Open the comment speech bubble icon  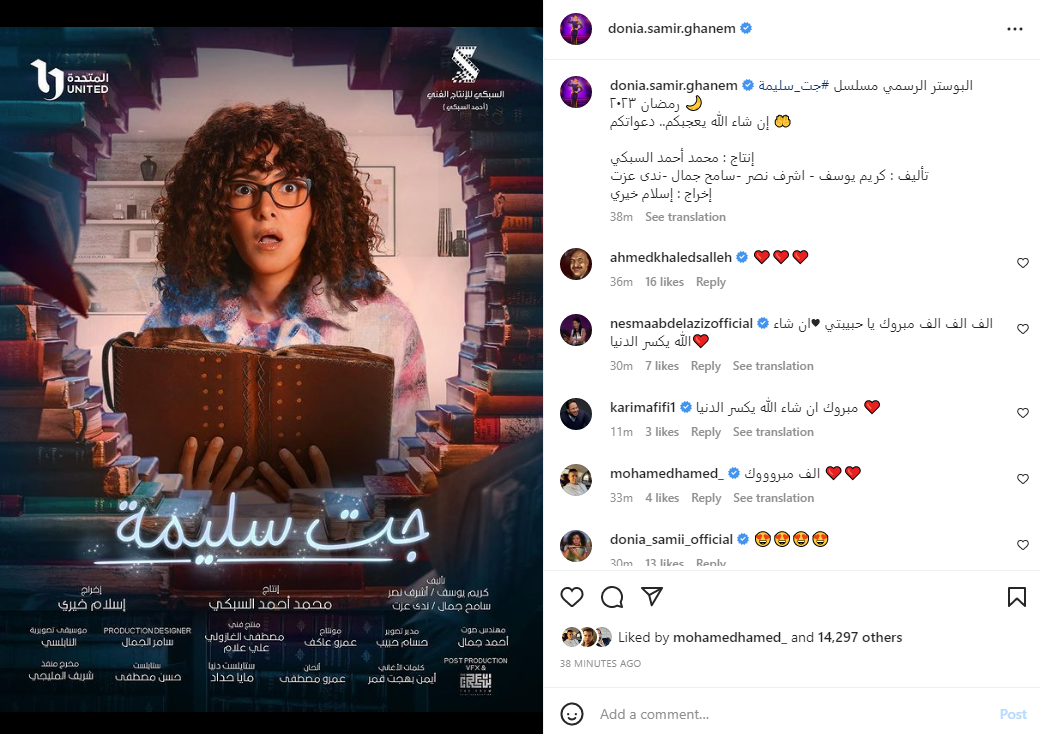pos(612,597)
